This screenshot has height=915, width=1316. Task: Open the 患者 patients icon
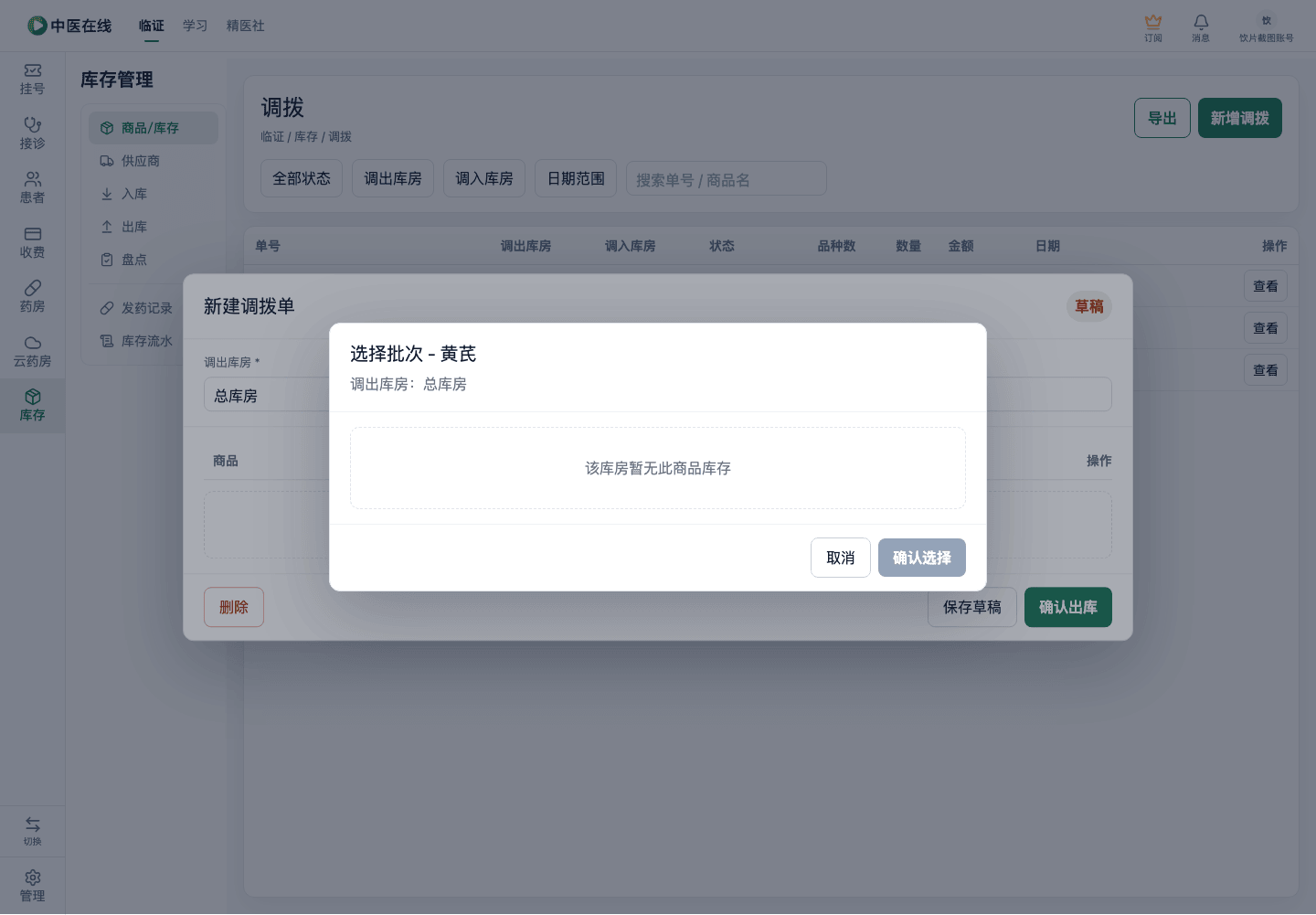(33, 179)
